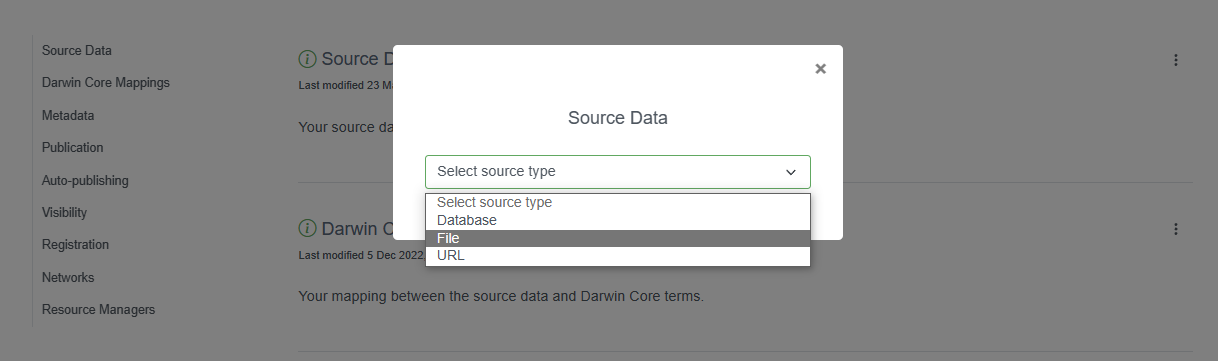Click the info icon beside Darwin Core heading
The height and width of the screenshot is (361, 1218).
tap(308, 229)
